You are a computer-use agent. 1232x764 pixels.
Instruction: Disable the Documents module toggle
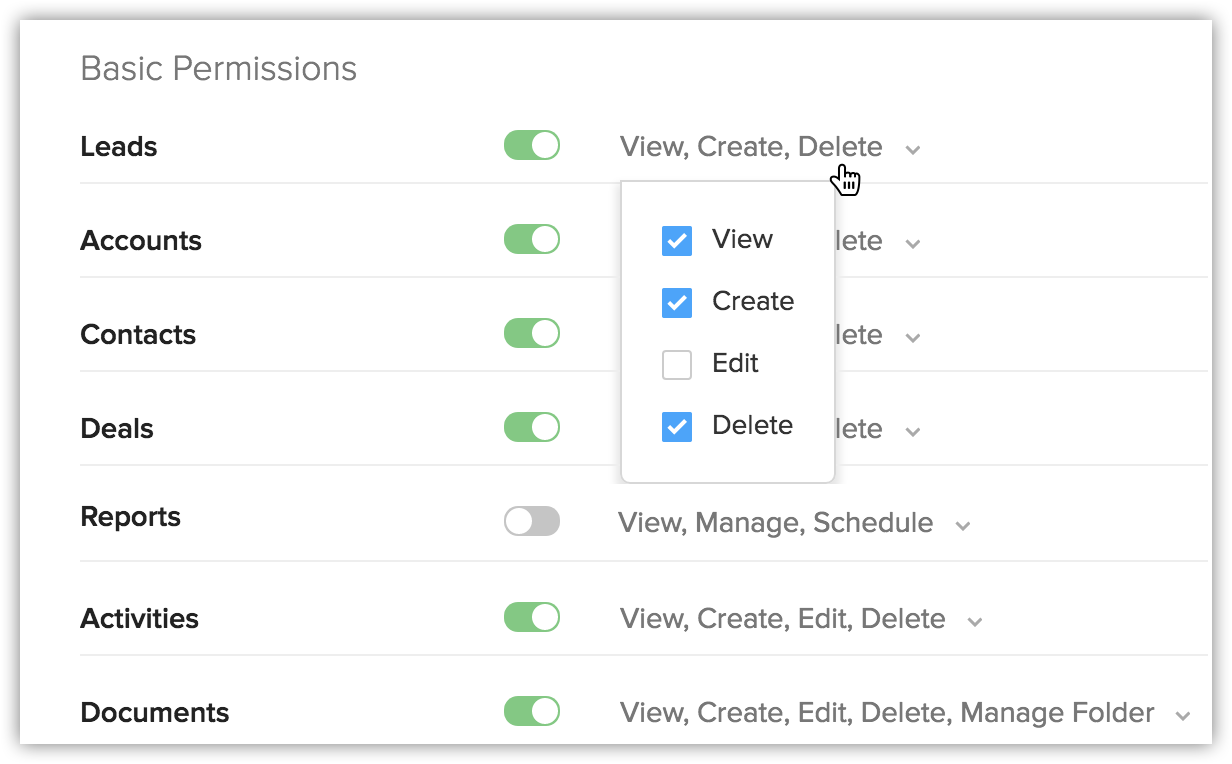[532, 712]
